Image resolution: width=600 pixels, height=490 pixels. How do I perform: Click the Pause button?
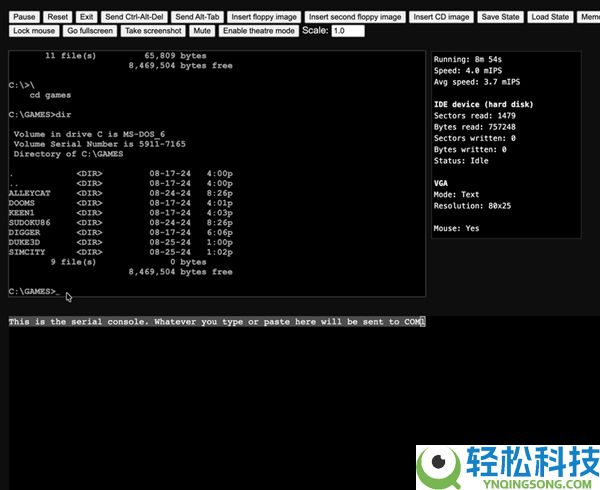(x=25, y=17)
